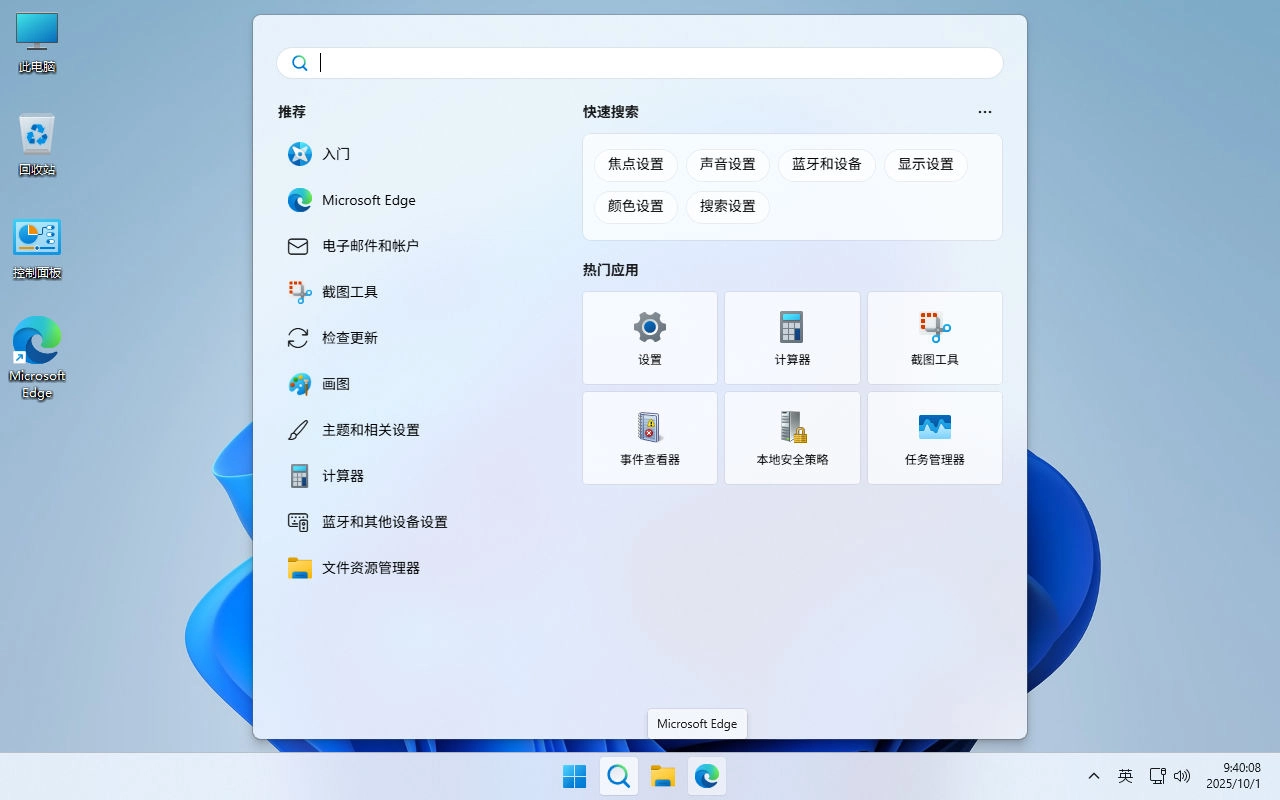Click the 声音设置 quick search chip
Image resolution: width=1280 pixels, height=800 pixels.
coord(727,164)
